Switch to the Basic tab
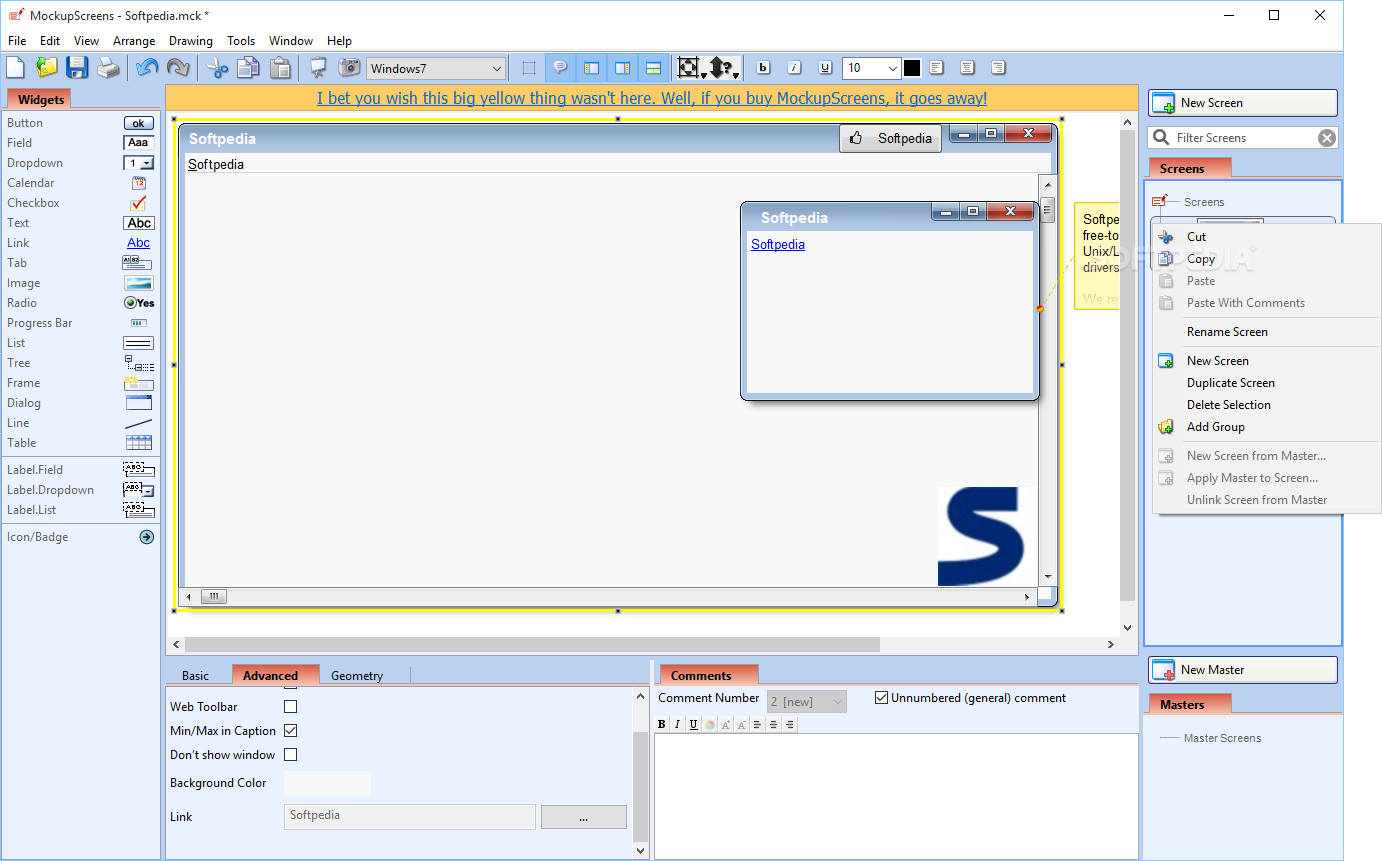The height and width of the screenshot is (861, 1382). [195, 676]
